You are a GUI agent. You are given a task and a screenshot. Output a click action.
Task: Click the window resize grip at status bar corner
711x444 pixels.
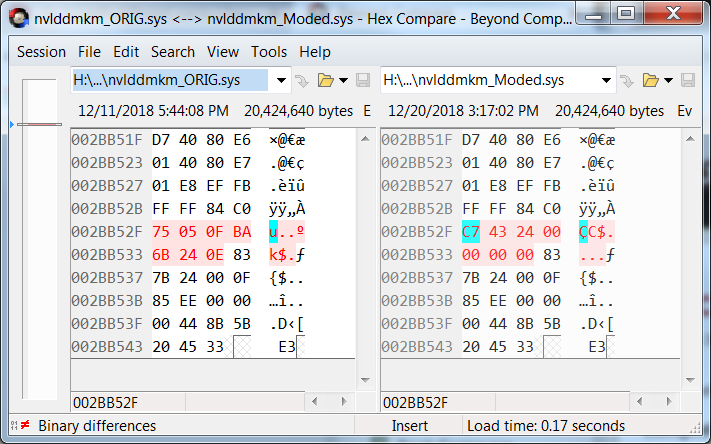[694, 428]
